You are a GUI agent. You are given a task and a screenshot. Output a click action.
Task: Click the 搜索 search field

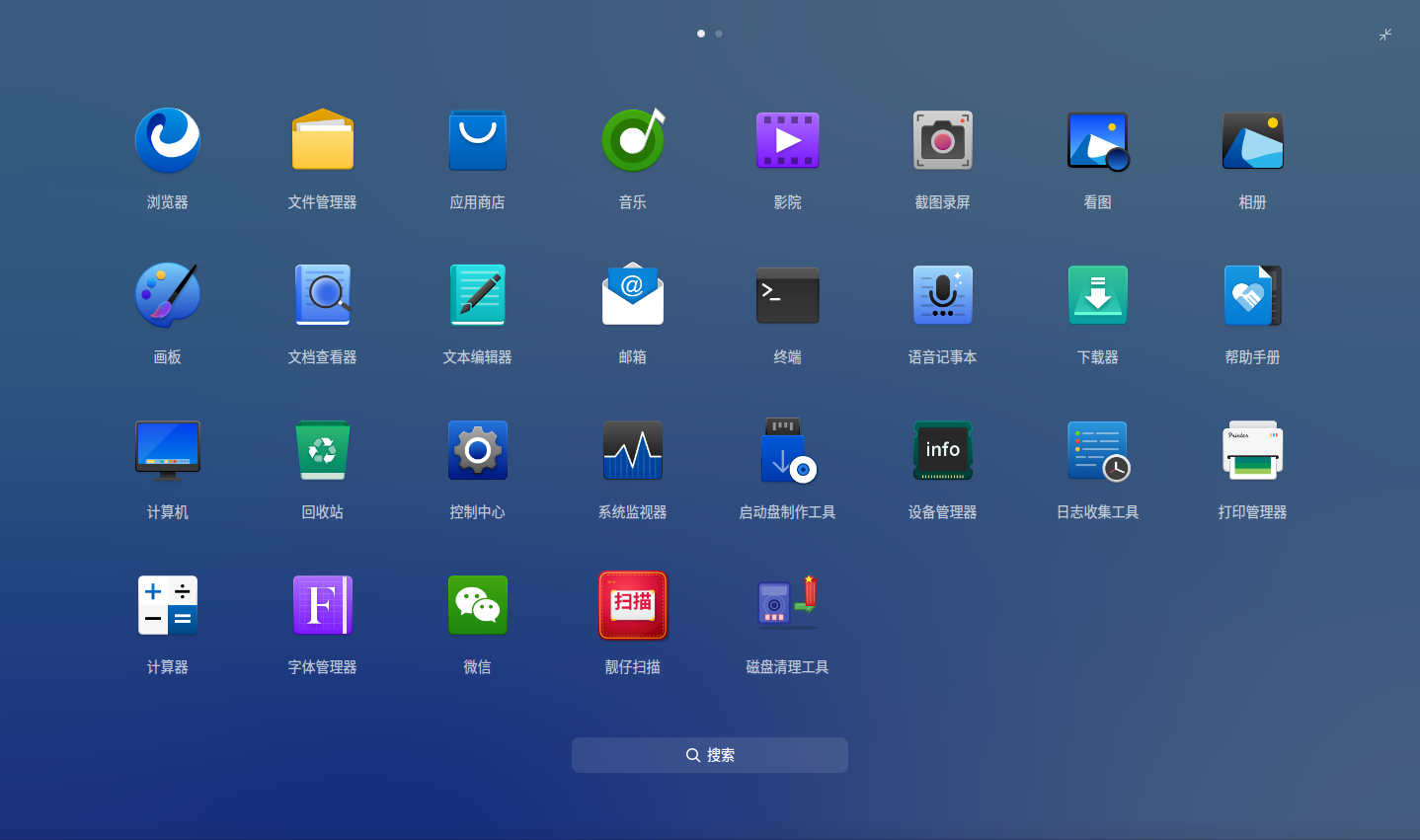[709, 754]
